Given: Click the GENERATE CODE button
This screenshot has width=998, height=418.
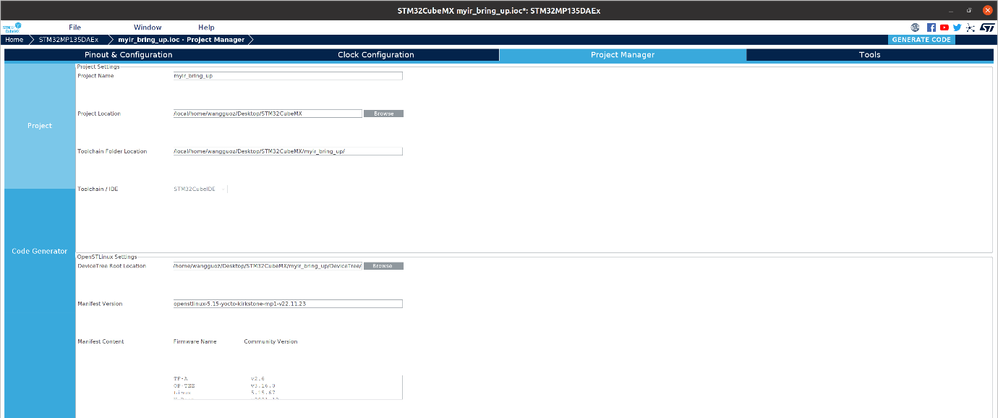Looking at the screenshot, I should coord(921,39).
